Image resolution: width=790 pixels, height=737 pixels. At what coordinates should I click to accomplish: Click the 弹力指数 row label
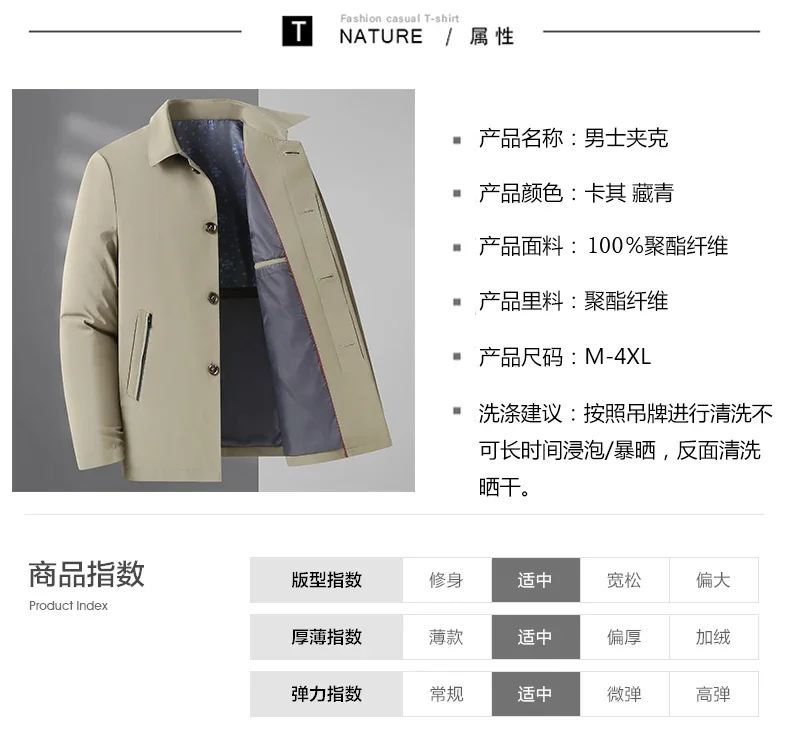coord(326,694)
